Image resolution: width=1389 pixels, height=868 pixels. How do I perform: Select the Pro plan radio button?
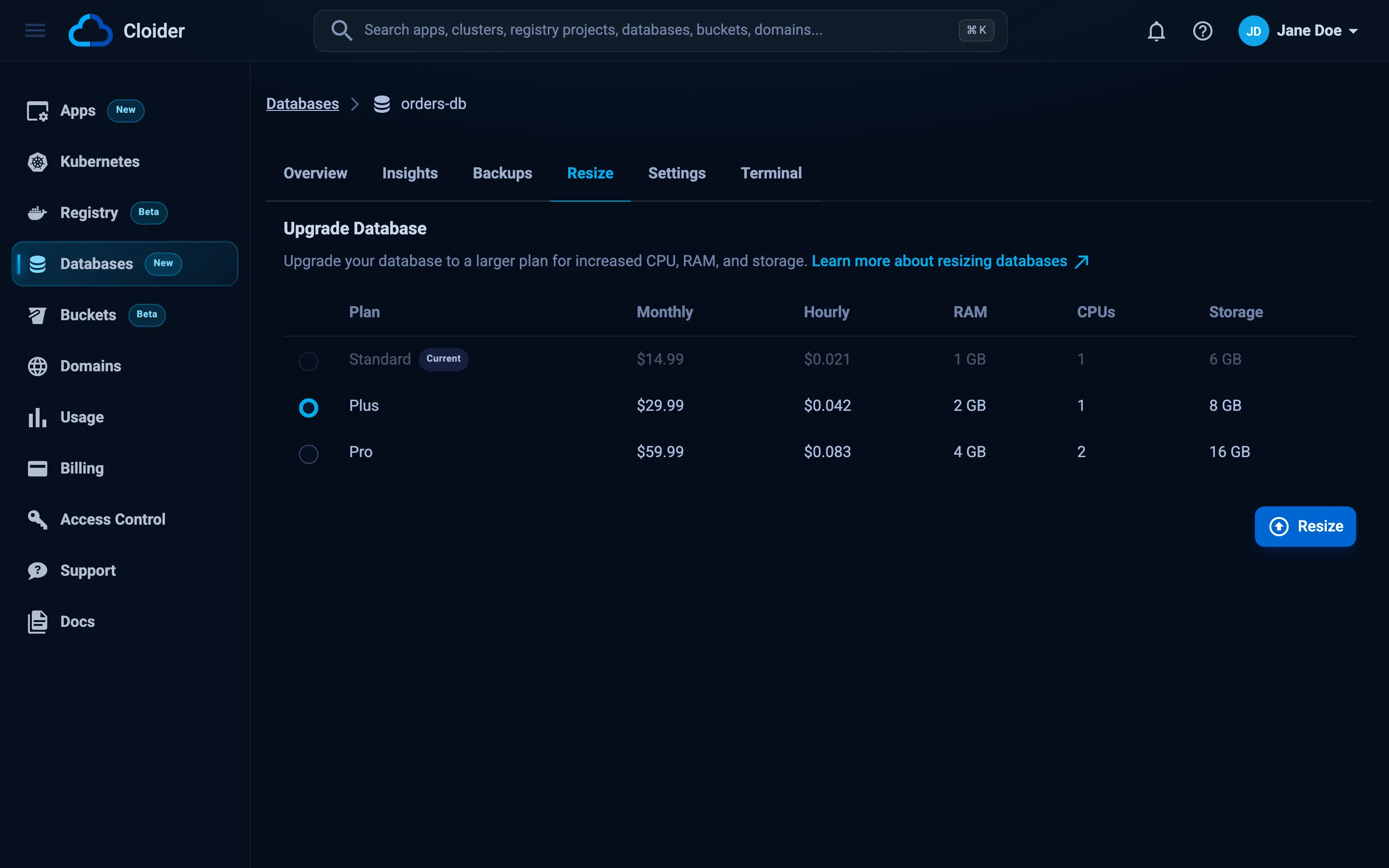[309, 454]
